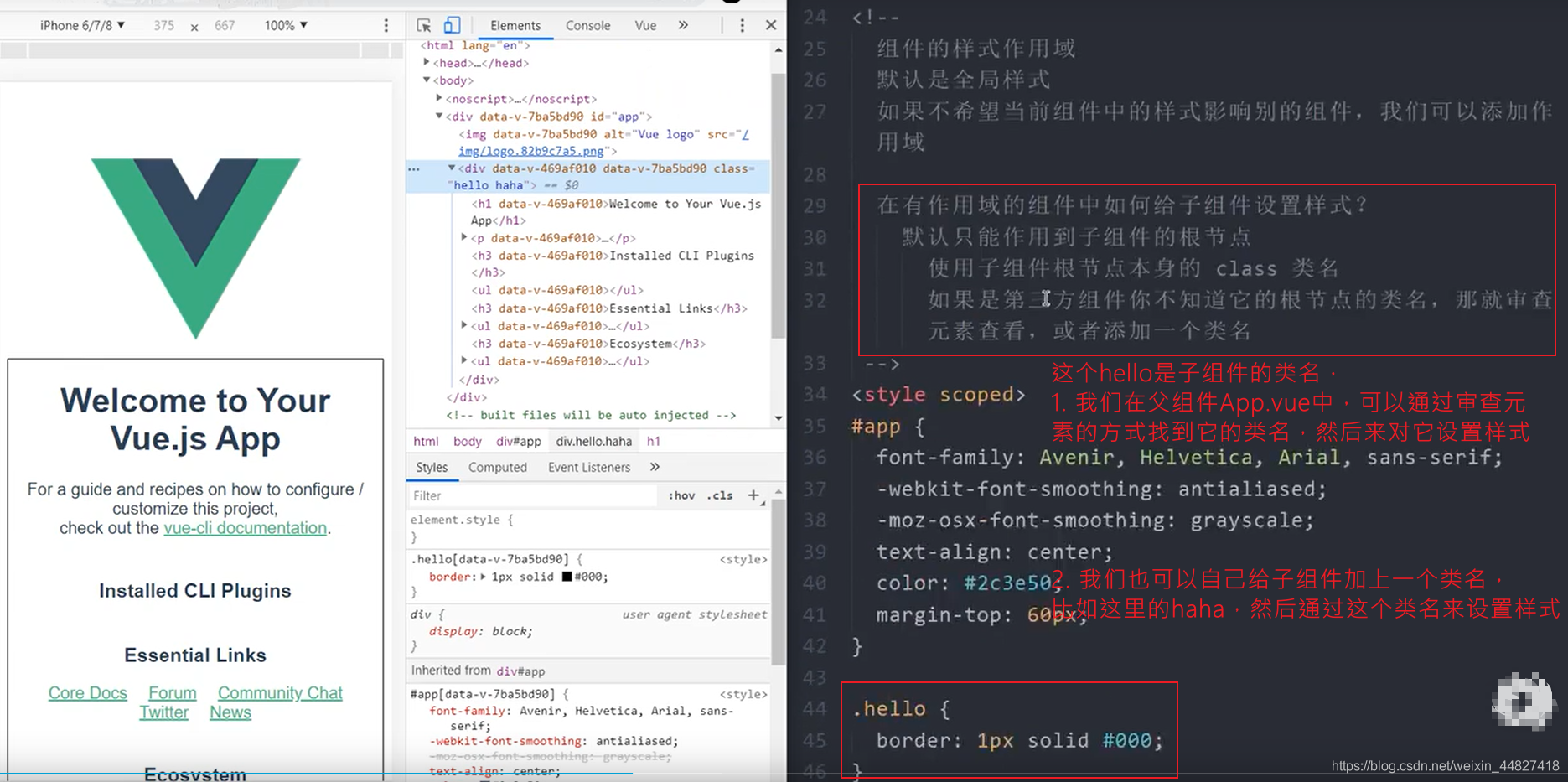Toggle the .cls class editor
This screenshot has height=782, width=1568.
coord(719,496)
